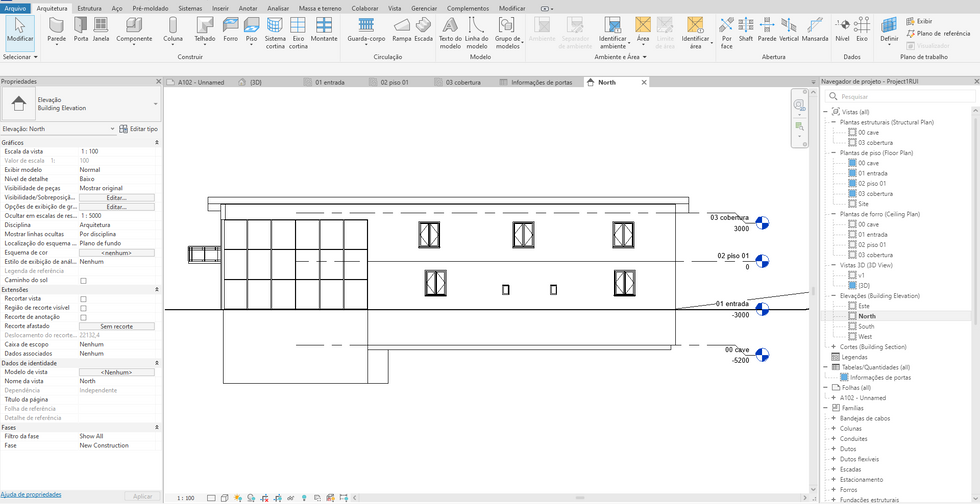Image resolution: width=980 pixels, height=504 pixels.
Task: Collapse the Gráficos properties section
Action: (x=157, y=143)
